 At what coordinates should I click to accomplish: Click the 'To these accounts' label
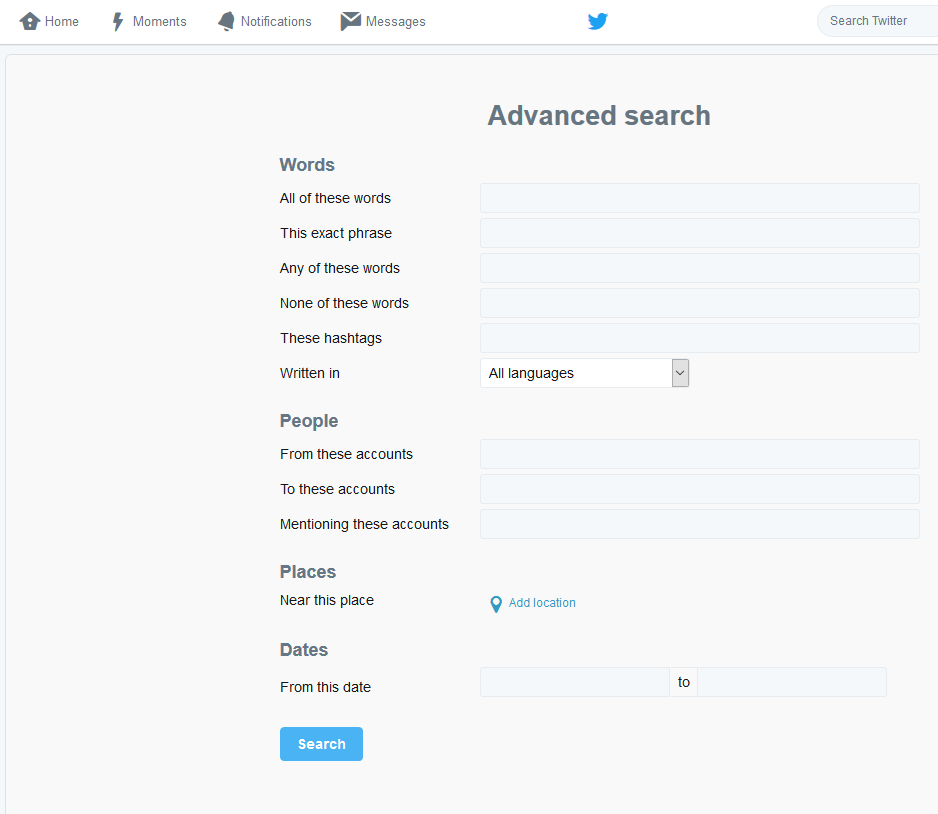337,489
